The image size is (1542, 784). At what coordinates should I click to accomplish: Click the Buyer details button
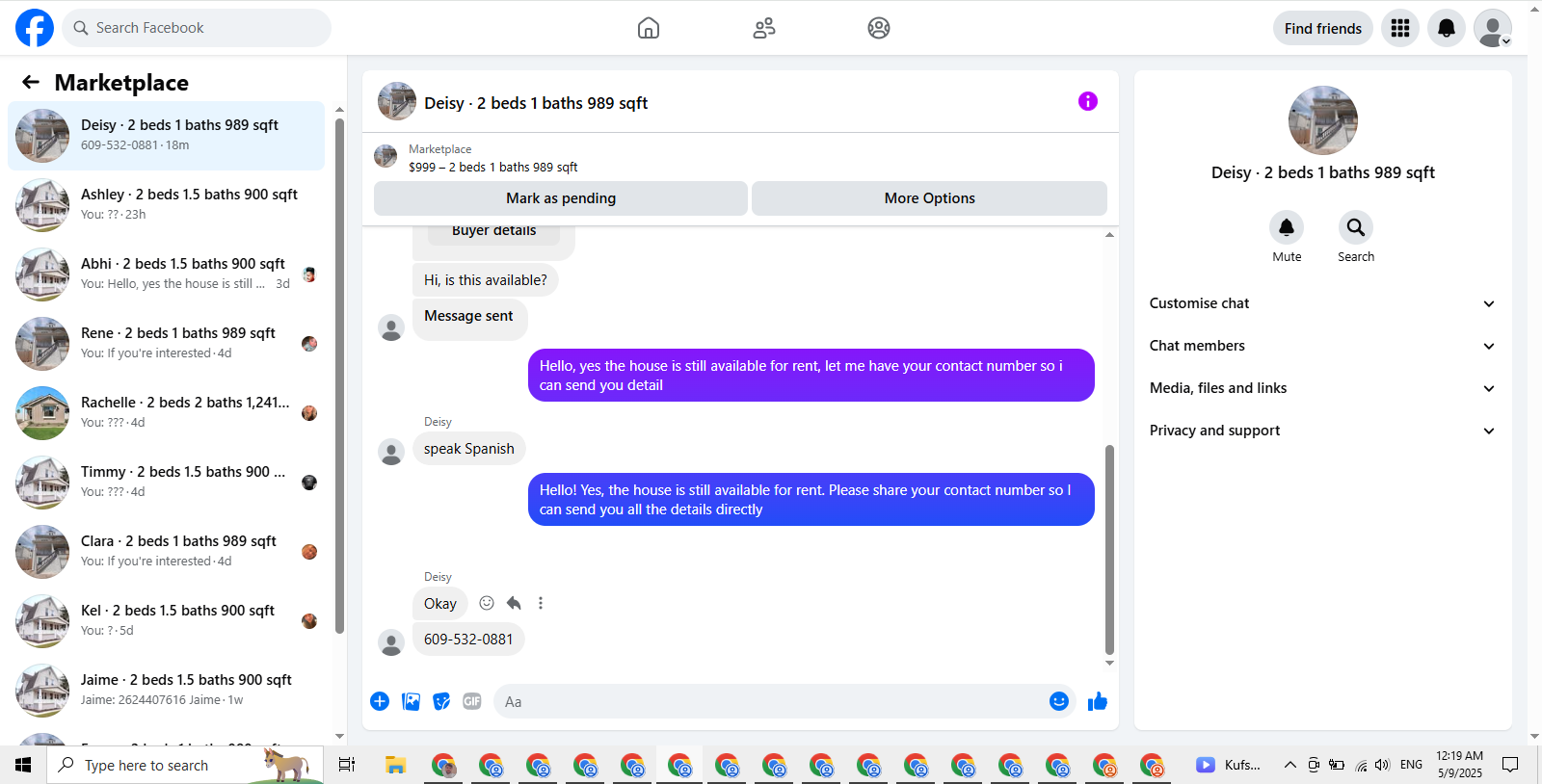[494, 232]
